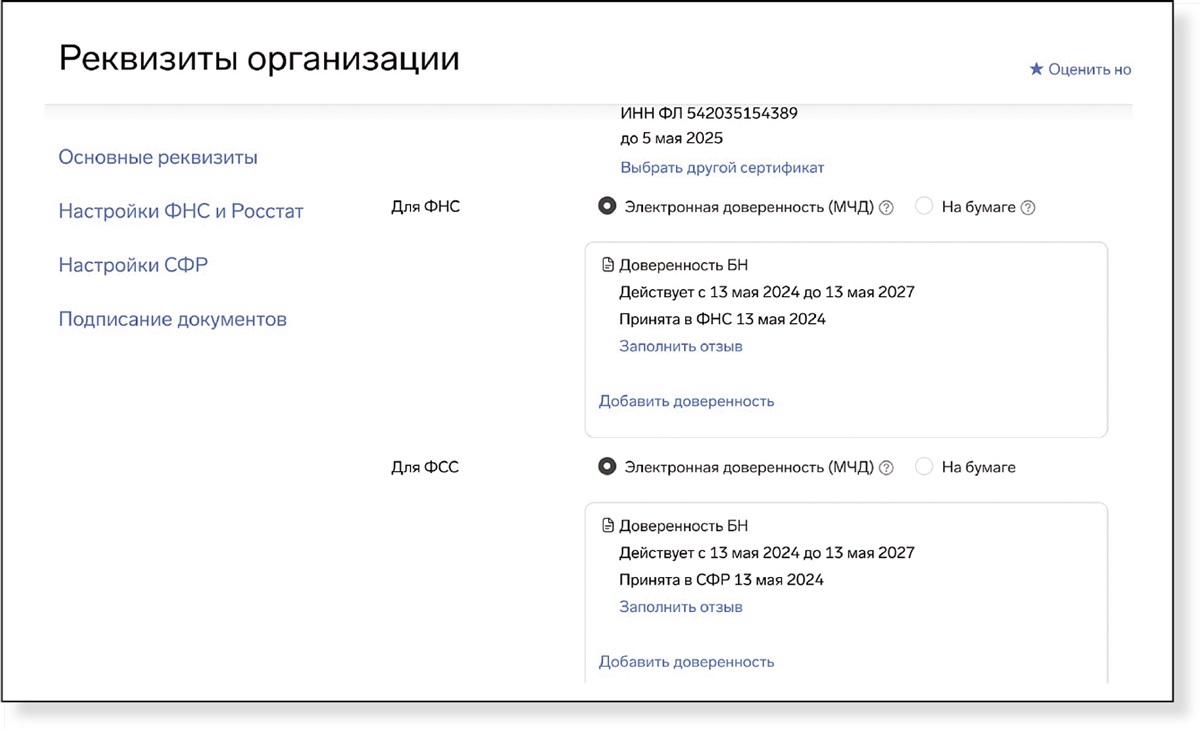
Task: Click Добавить доверенность in ФНС block
Action: click(686, 401)
